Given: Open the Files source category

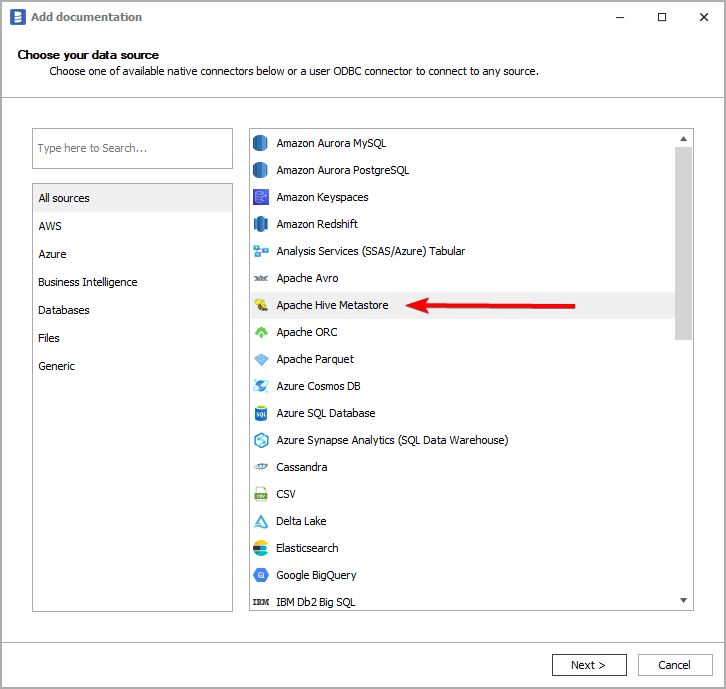Looking at the screenshot, I should click(49, 338).
